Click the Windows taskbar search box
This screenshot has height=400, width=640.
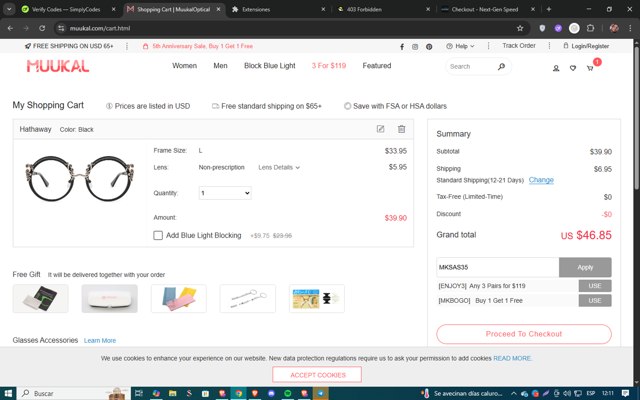[x=73, y=393]
